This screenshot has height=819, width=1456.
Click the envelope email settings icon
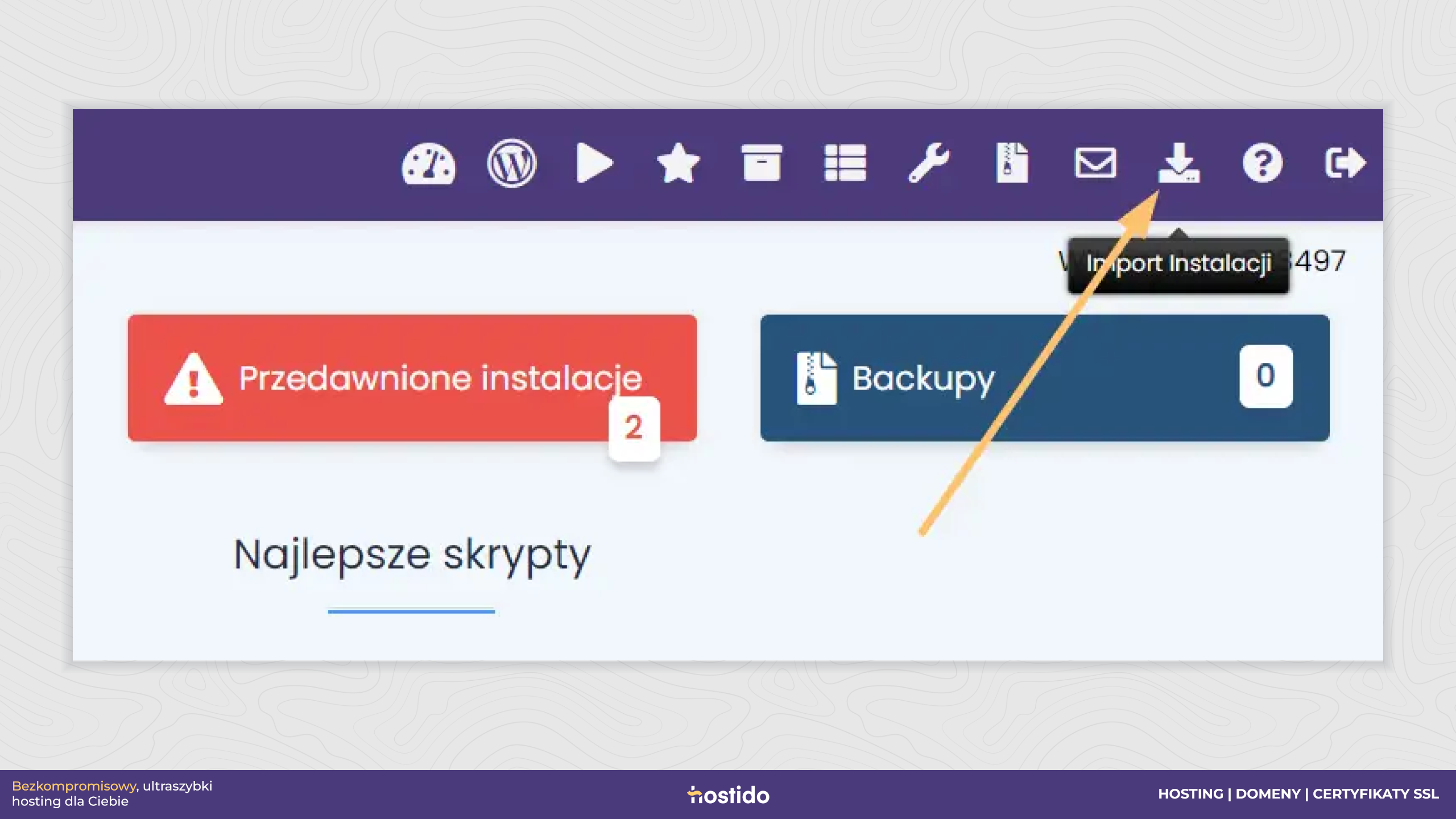point(1095,163)
